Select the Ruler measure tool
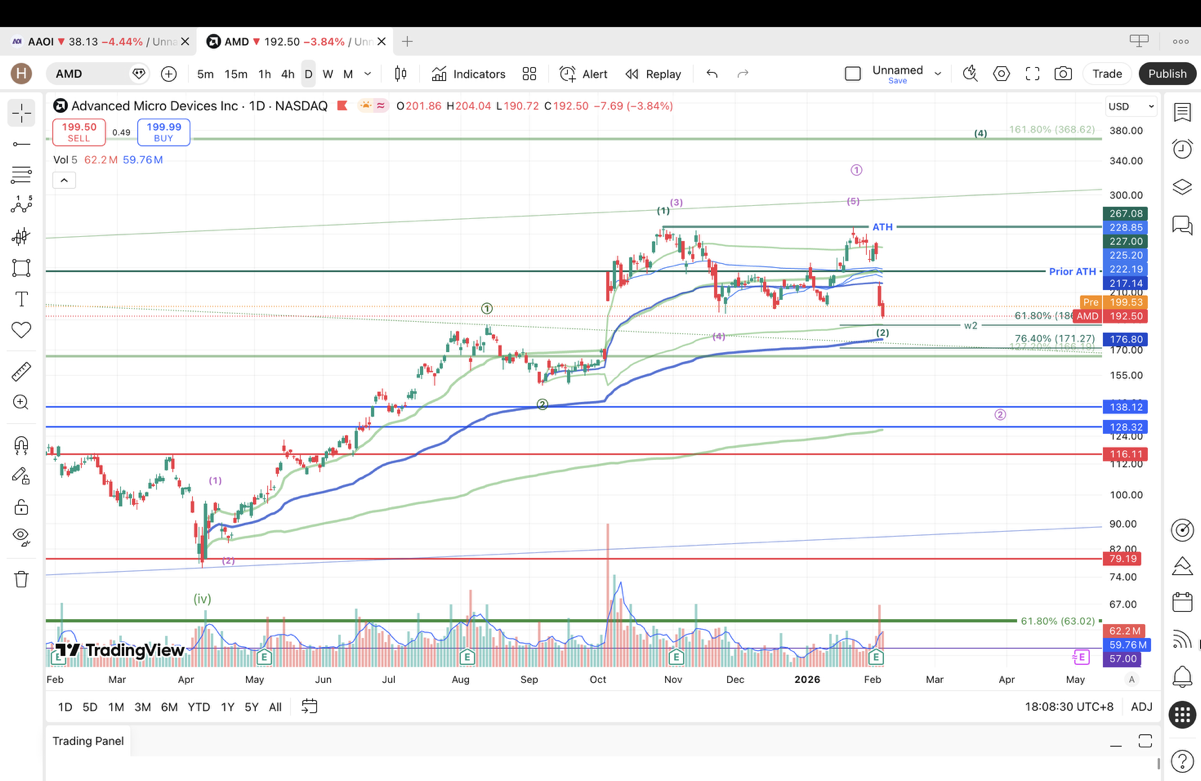This screenshot has height=781, width=1201. pyautogui.click(x=21, y=372)
